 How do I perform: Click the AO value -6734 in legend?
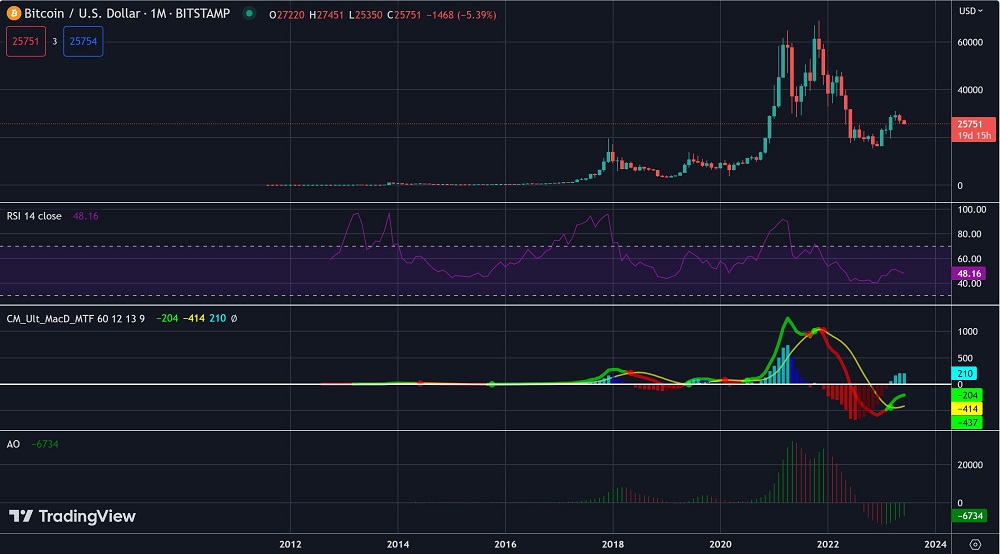click(x=45, y=444)
